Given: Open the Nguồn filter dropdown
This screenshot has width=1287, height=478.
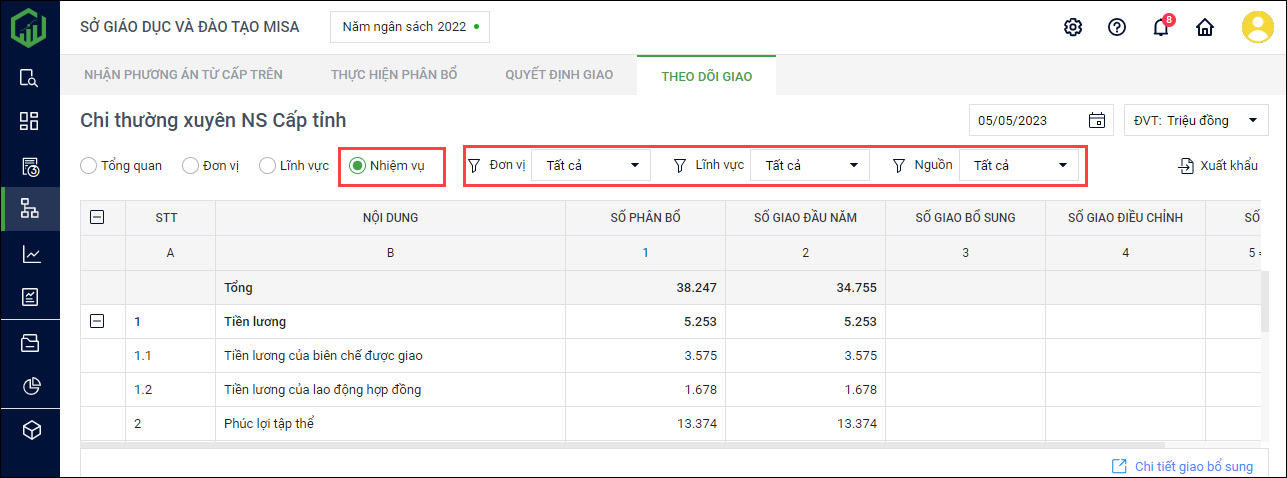Looking at the screenshot, I should pyautogui.click(x=1018, y=165).
